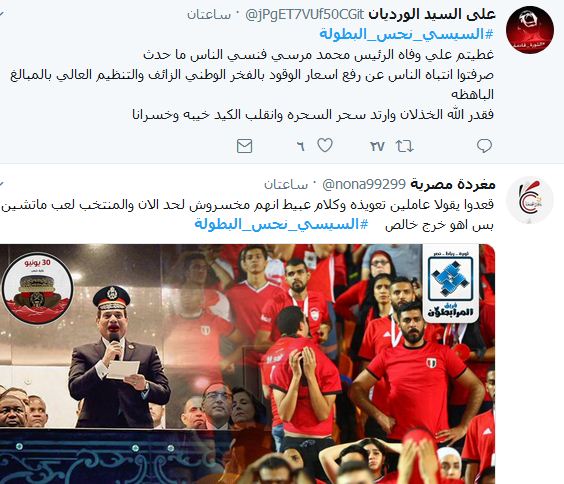Viewport: 564px width, 484px height.
Task: Open hashtag السيسي_نحس_البطولة in second tweet
Action: 281,224
